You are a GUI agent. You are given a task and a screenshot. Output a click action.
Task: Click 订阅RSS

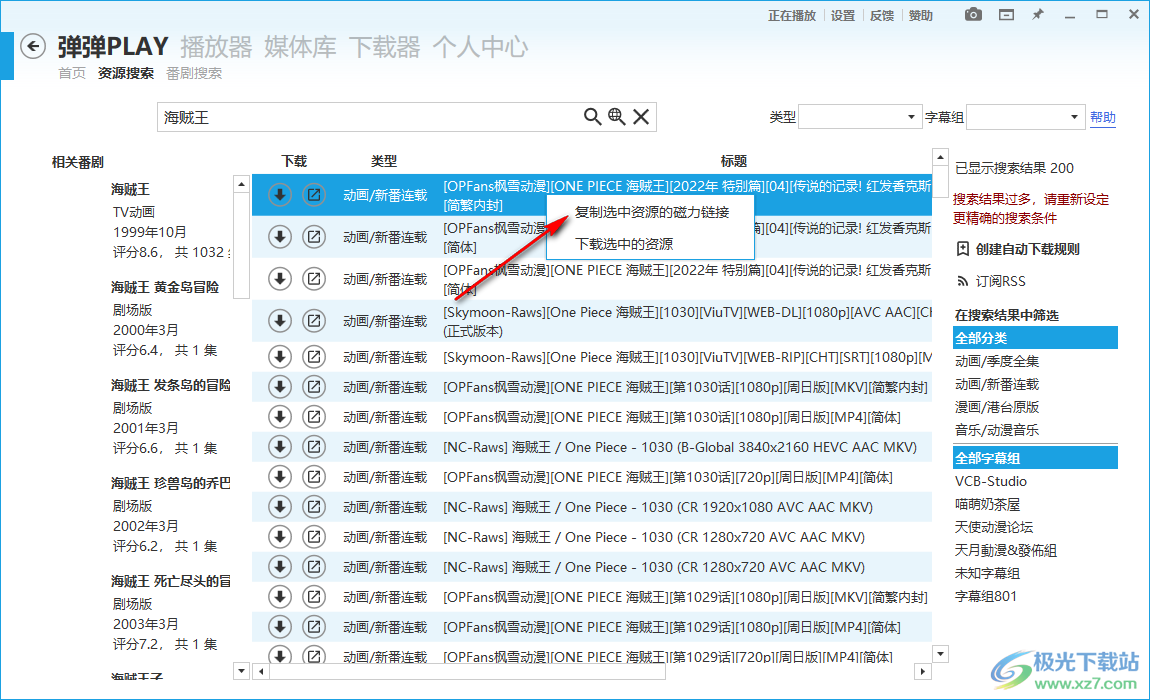[x=991, y=281]
